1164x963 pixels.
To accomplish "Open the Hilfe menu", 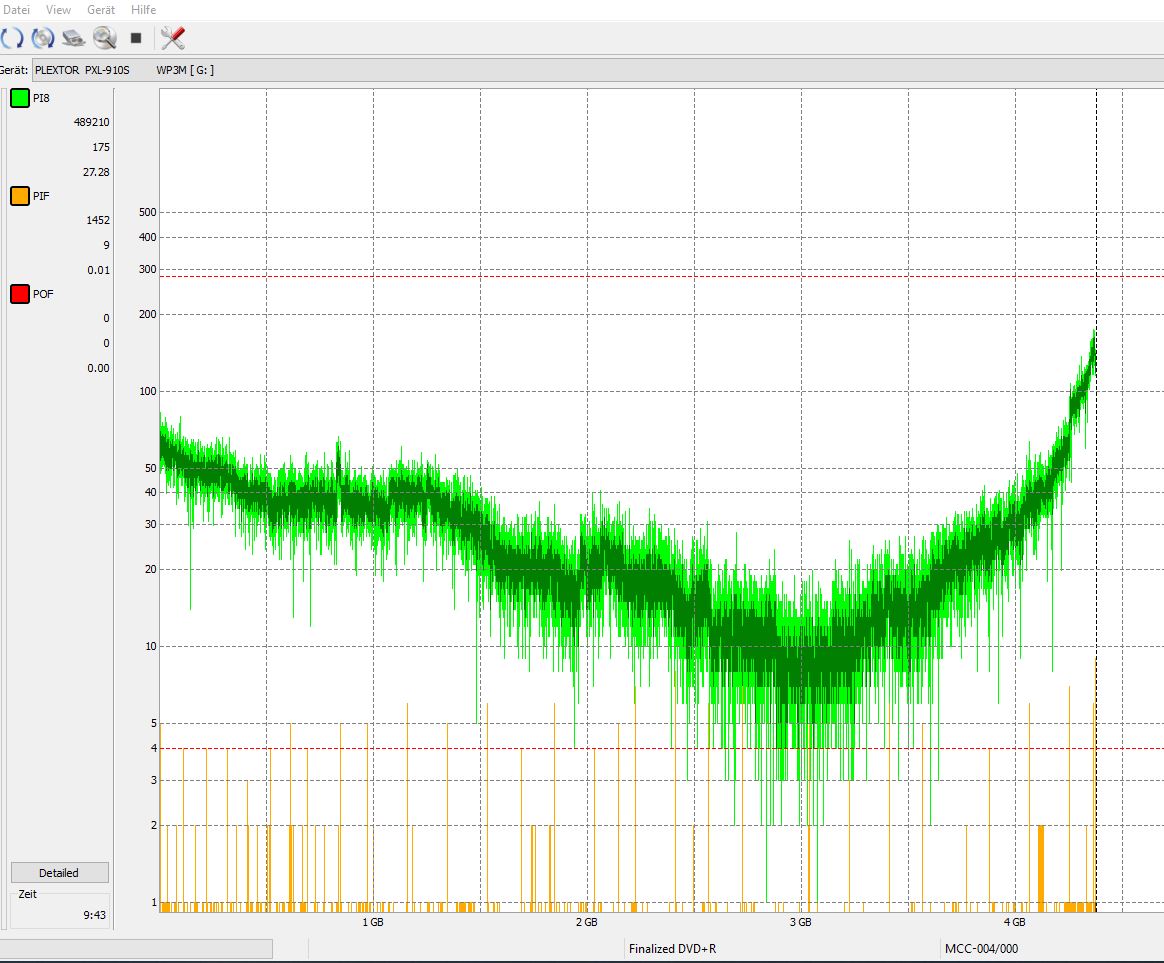I will tap(143, 10).
